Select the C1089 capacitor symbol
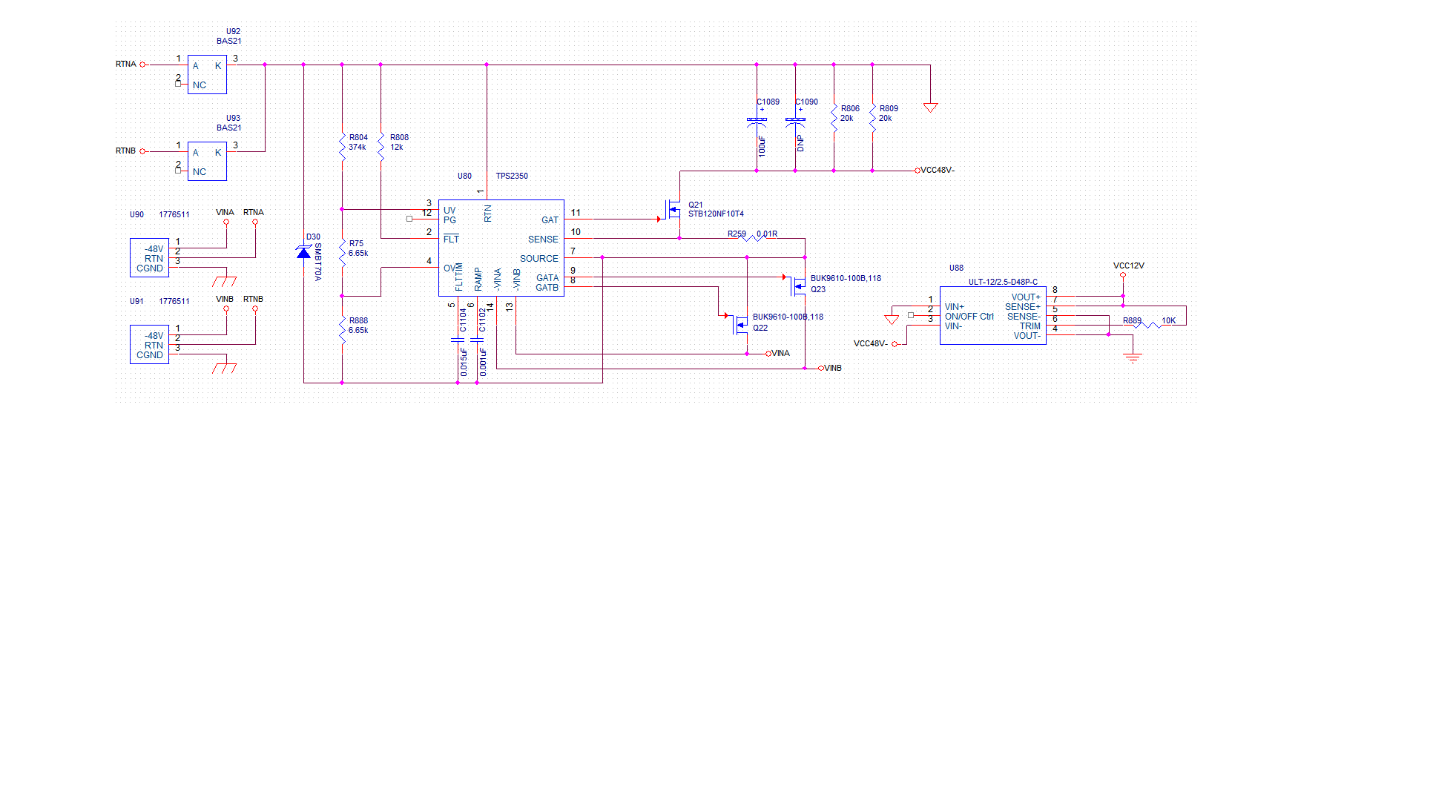 tap(757, 122)
